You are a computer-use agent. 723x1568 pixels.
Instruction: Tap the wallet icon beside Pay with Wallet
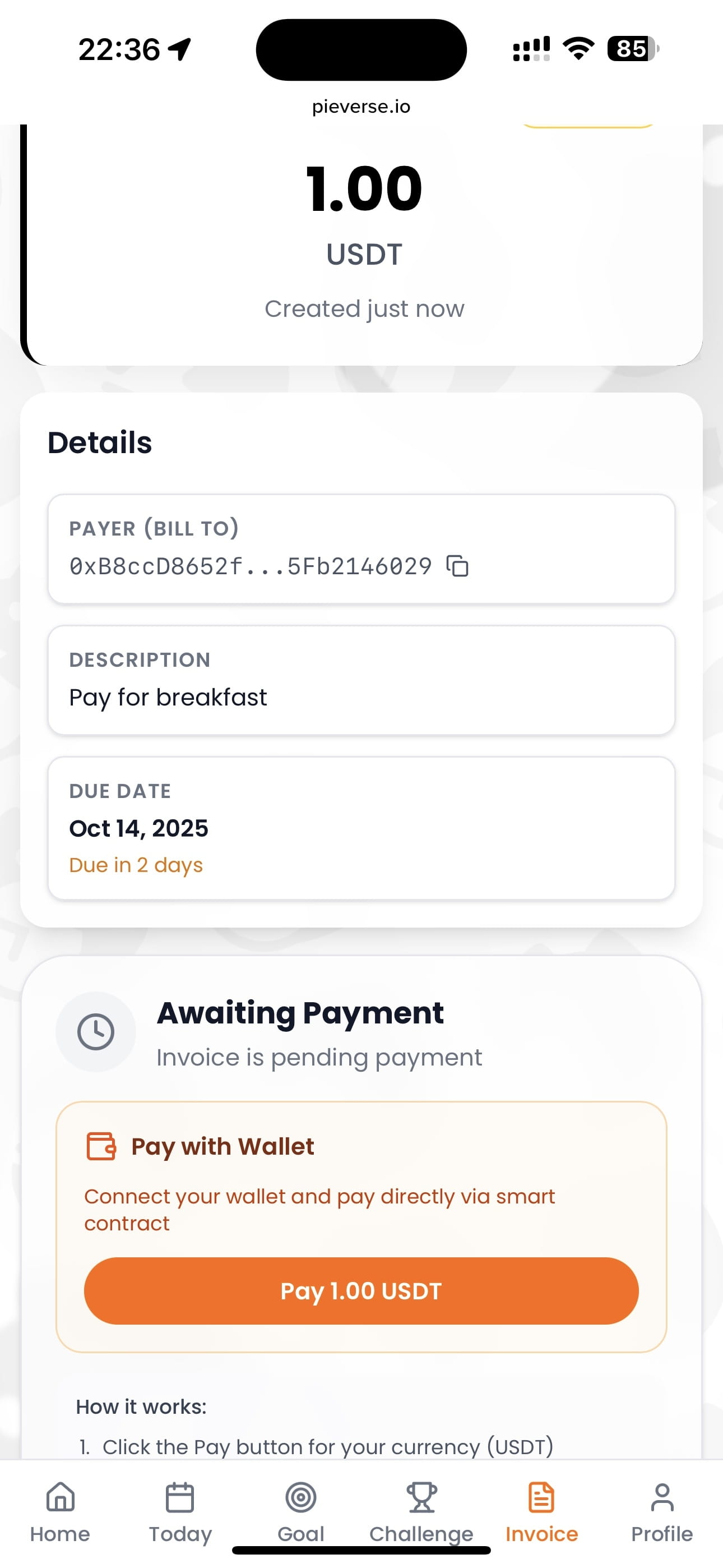(101, 1146)
